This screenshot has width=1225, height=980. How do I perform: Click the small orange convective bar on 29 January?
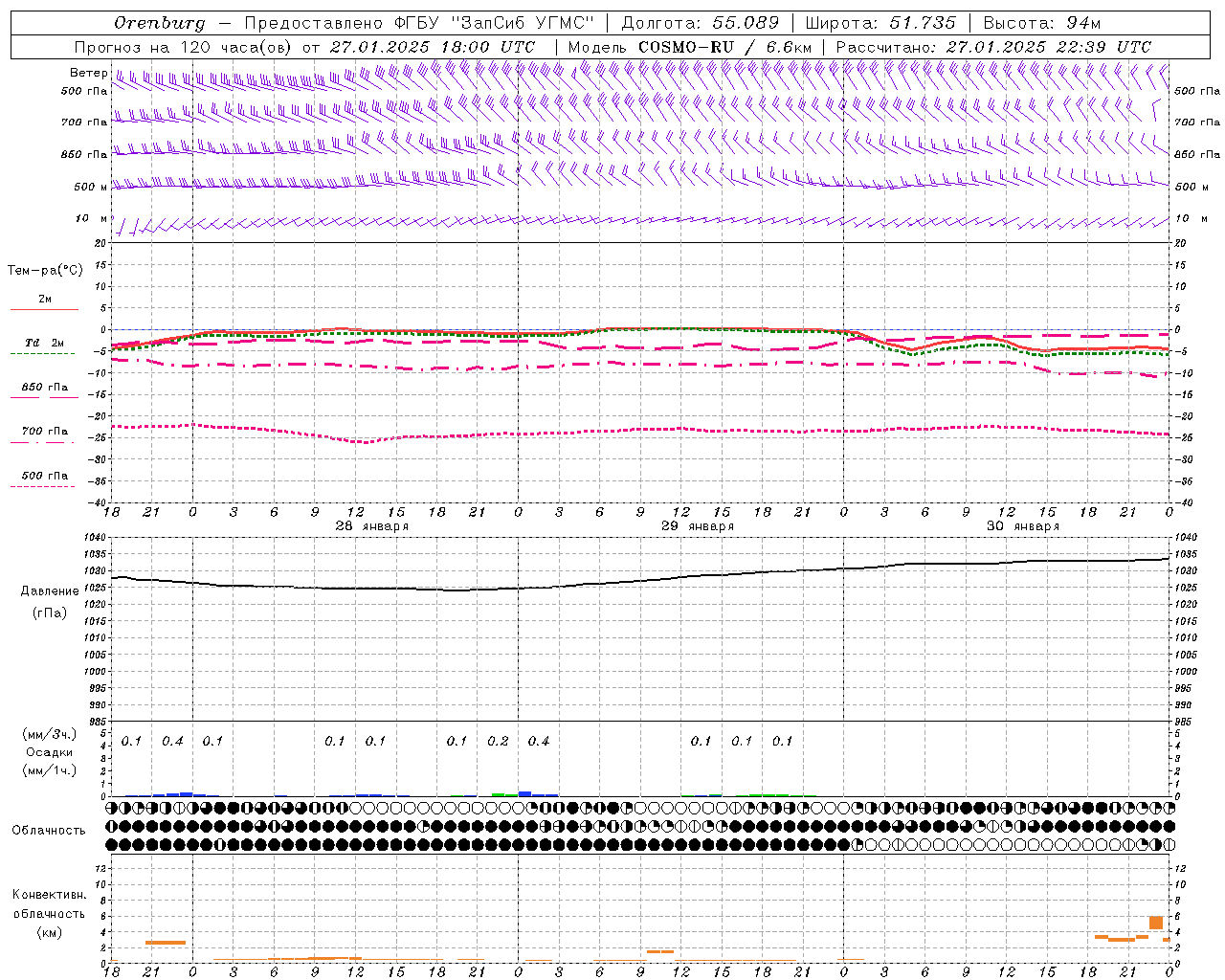pos(659,951)
